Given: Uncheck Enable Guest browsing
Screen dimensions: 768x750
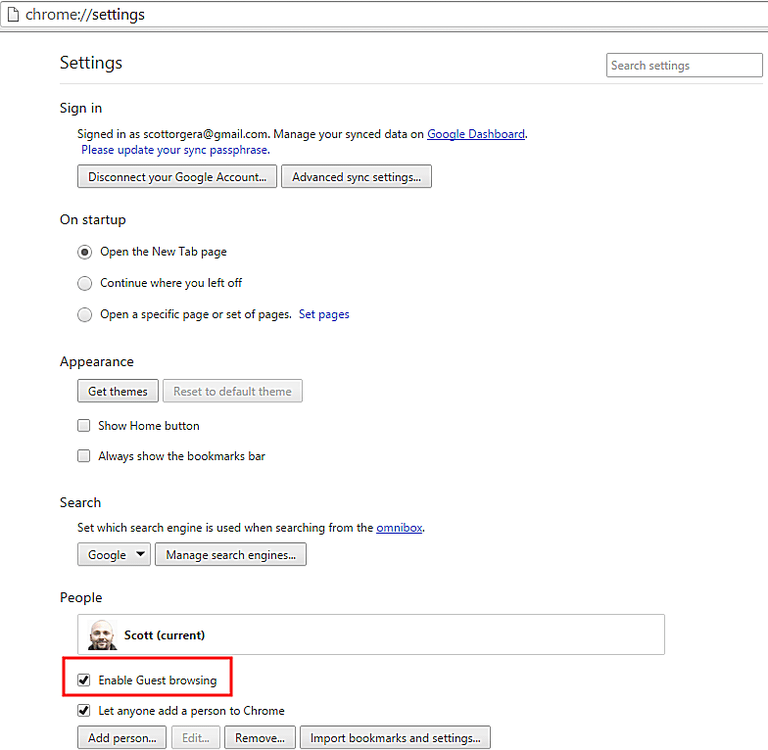Looking at the screenshot, I should click(84, 681).
